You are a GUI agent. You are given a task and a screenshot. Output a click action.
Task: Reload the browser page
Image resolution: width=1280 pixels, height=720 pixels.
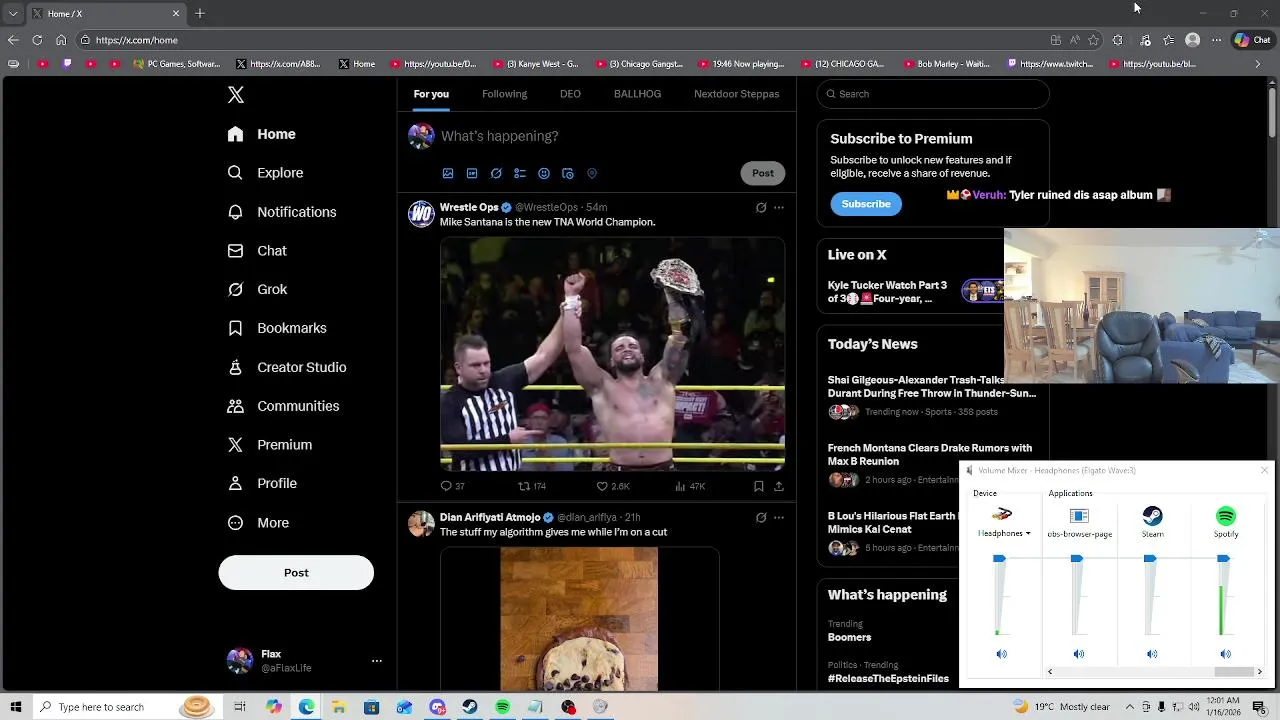(x=37, y=40)
